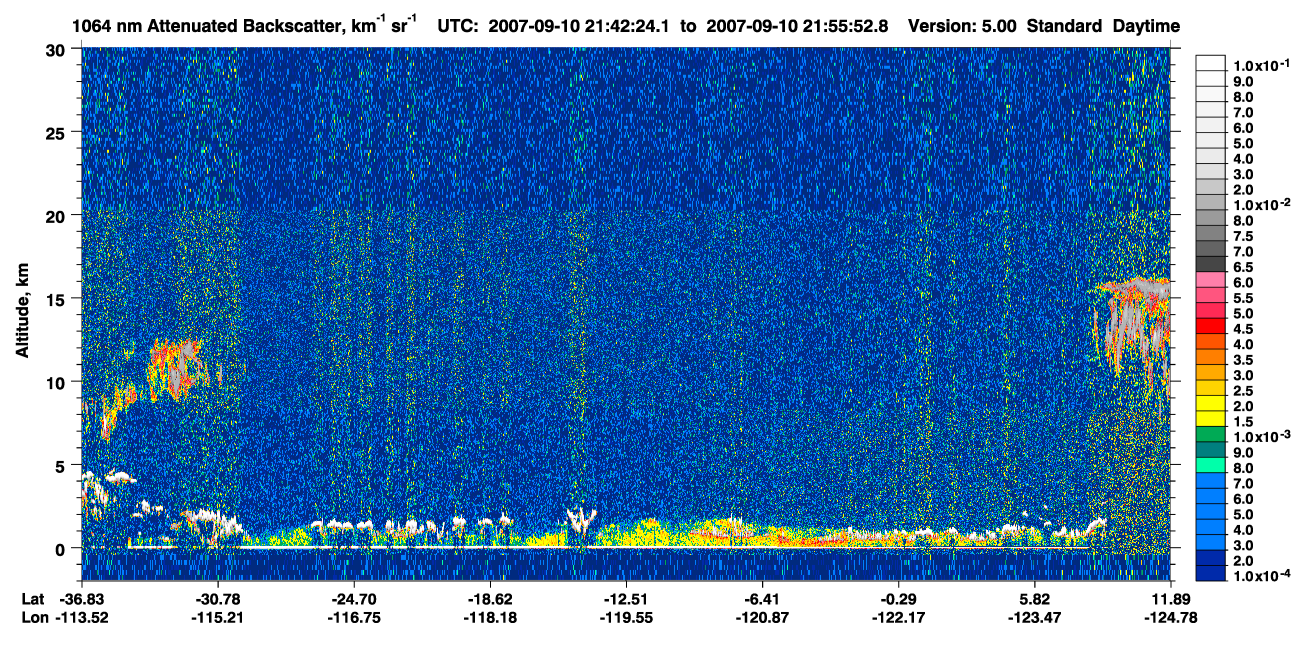The width and height of the screenshot is (1300, 667).
Task: Click latitude value -30.78
Action: coord(217,598)
